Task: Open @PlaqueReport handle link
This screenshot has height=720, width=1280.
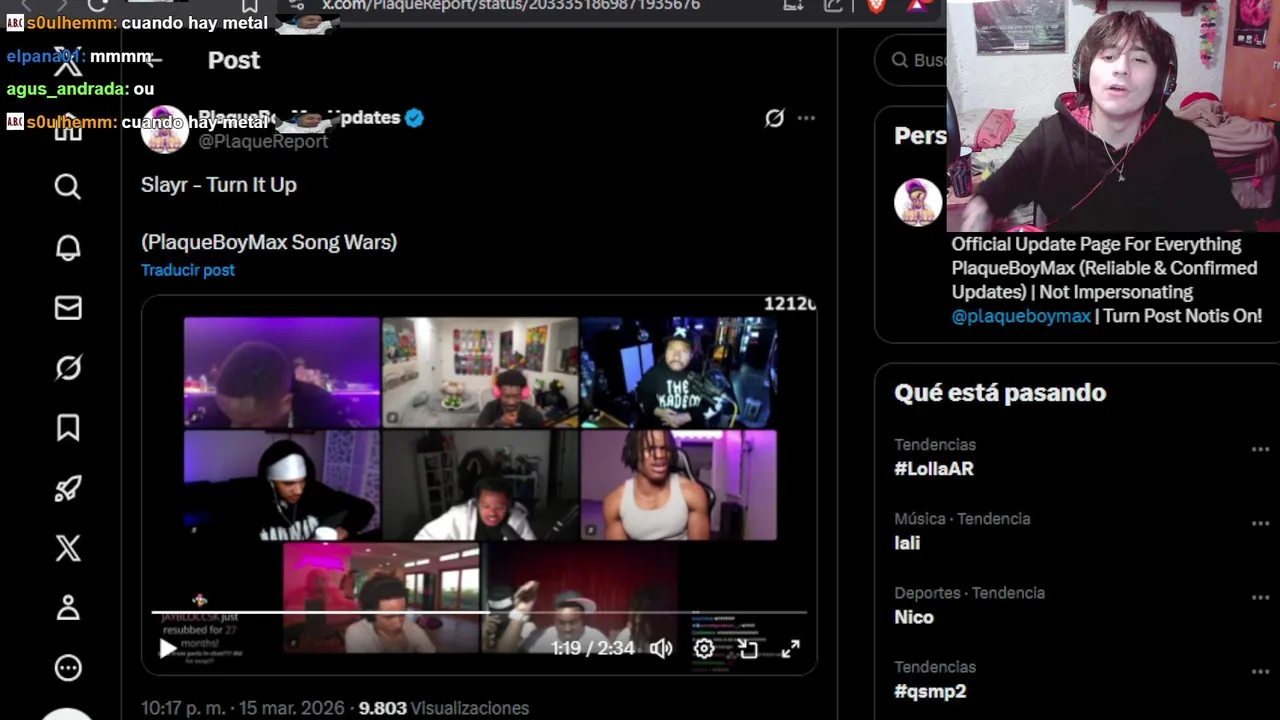Action: click(263, 142)
